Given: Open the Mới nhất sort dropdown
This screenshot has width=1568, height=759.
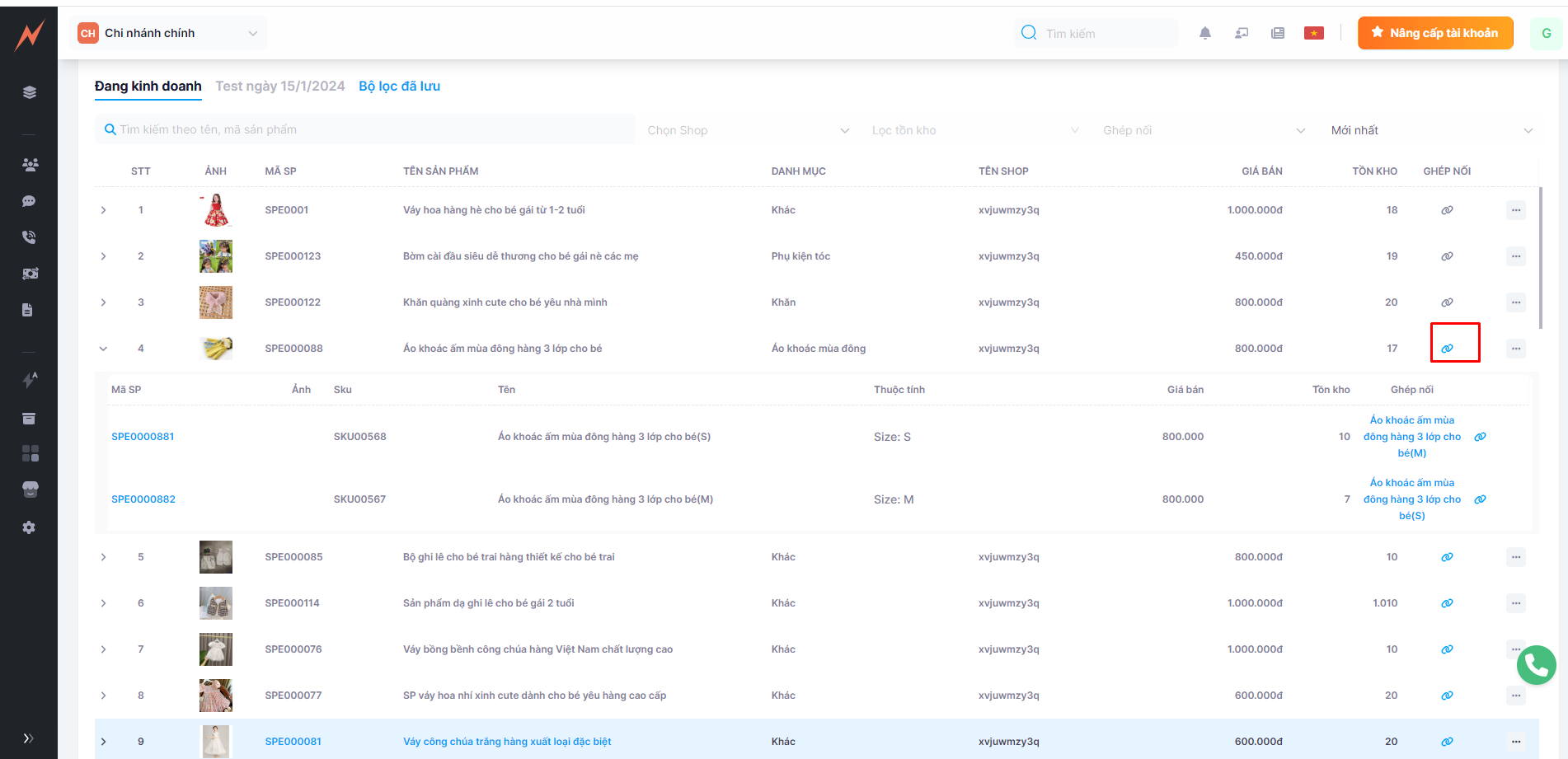Looking at the screenshot, I should pyautogui.click(x=1431, y=130).
